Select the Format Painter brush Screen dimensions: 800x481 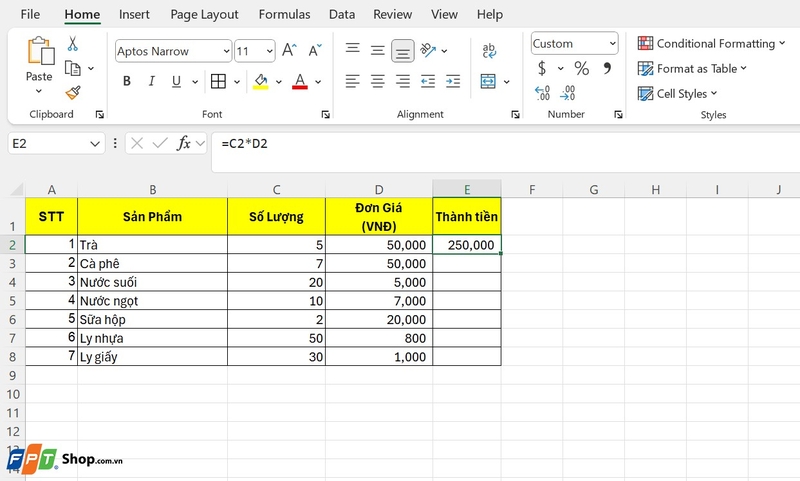[72, 93]
